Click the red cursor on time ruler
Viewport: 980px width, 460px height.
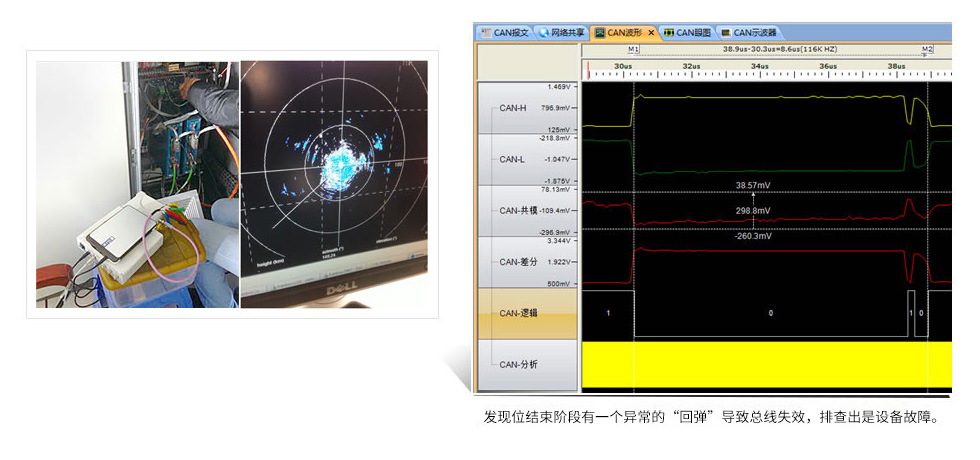coord(589,70)
